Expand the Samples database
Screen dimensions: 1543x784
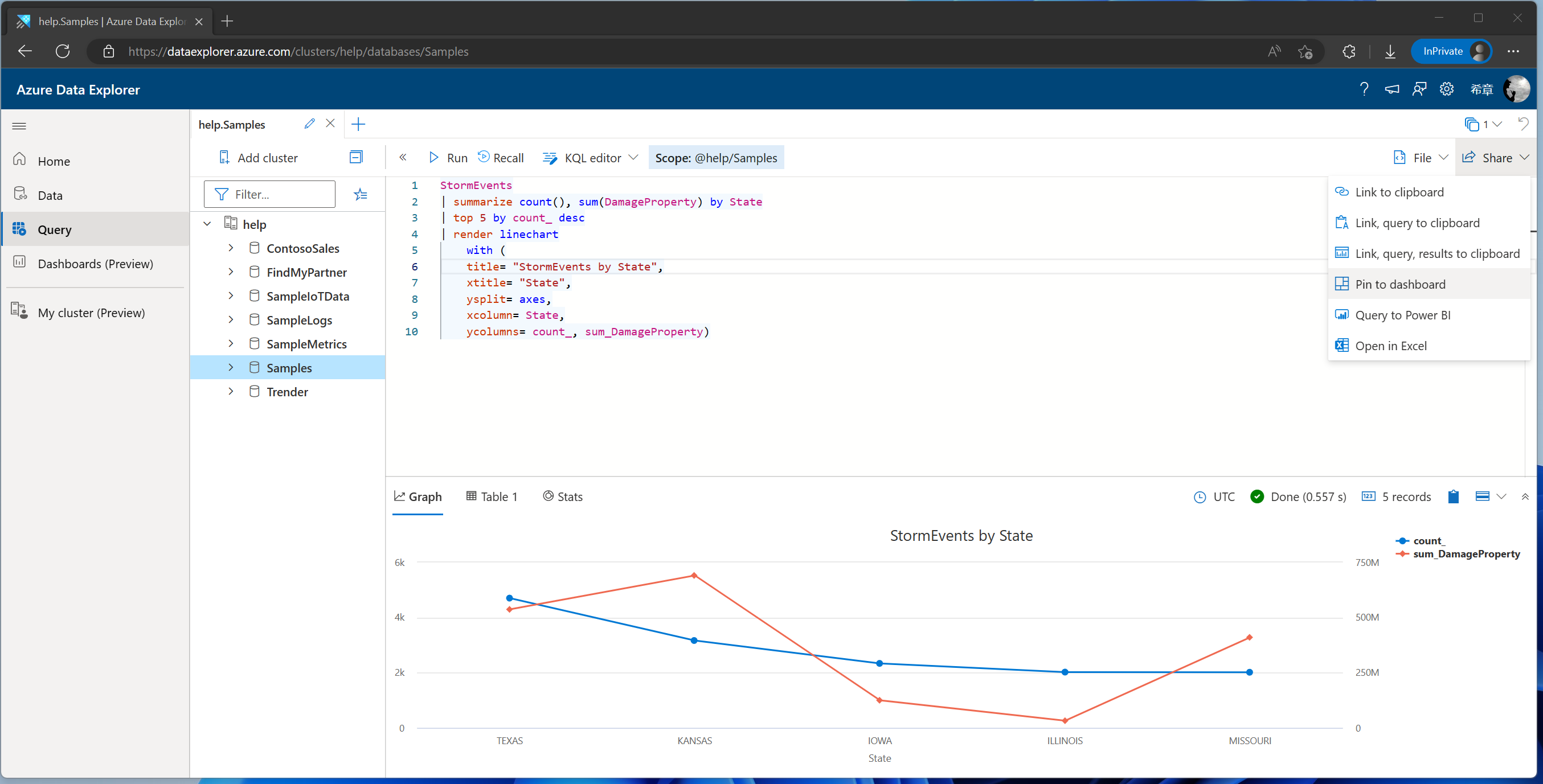[231, 367]
